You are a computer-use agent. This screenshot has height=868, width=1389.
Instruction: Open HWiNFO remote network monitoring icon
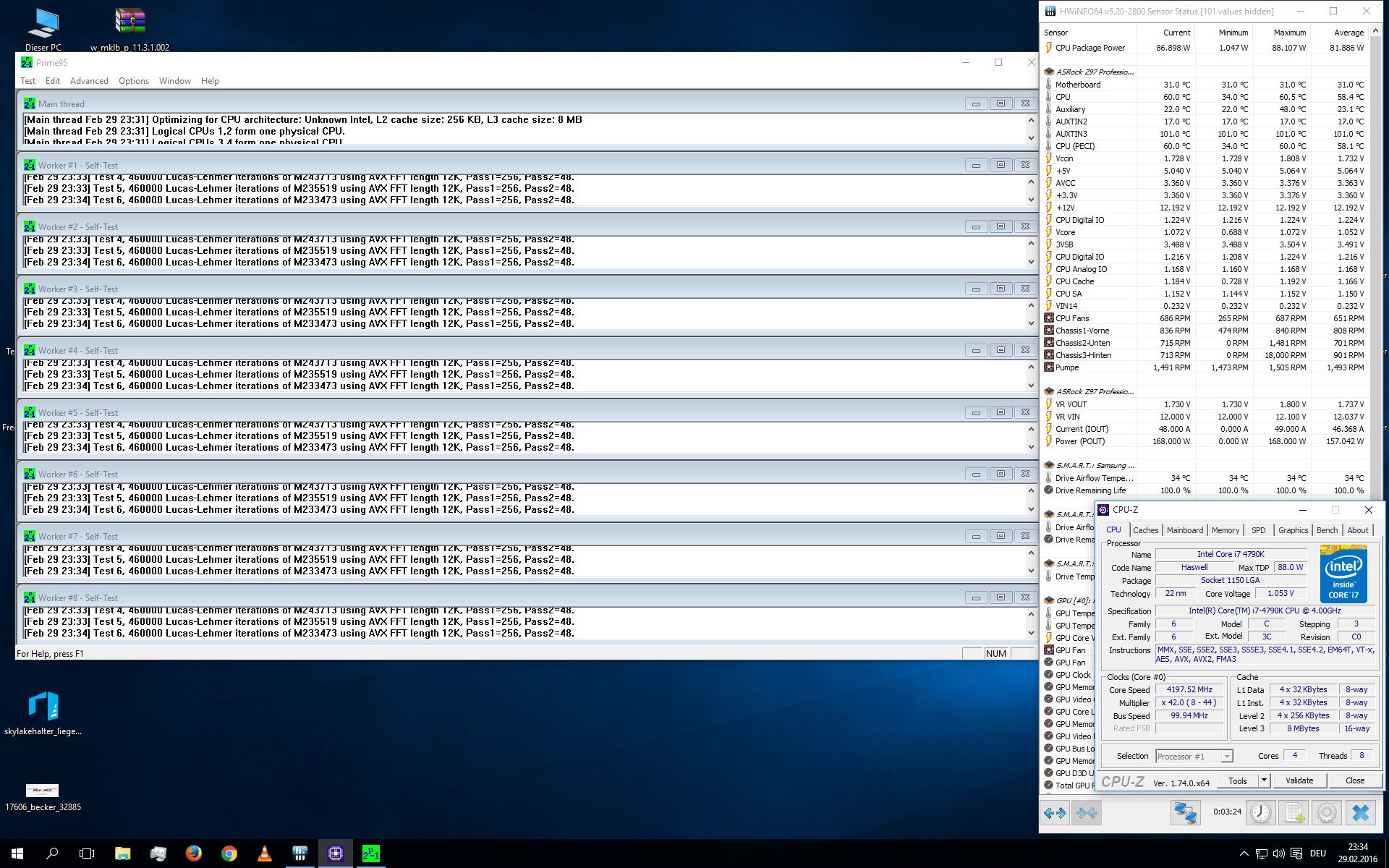[x=1185, y=813]
